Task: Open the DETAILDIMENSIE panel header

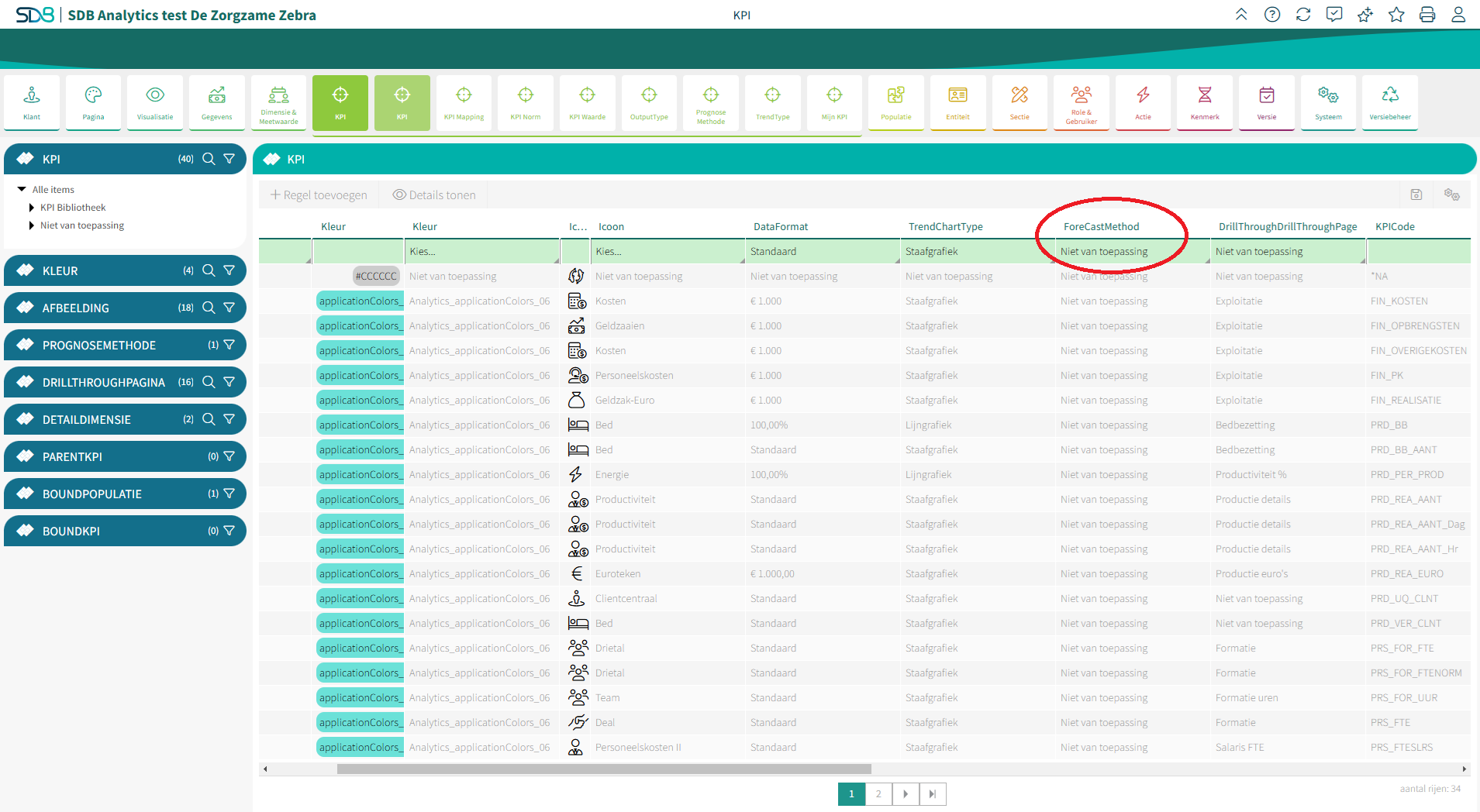Action: tap(125, 419)
